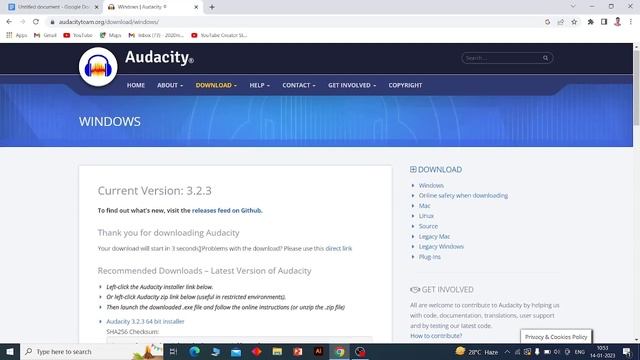Open Privacy & Cookies Policy button
This screenshot has height=360, width=640.
[x=556, y=337]
